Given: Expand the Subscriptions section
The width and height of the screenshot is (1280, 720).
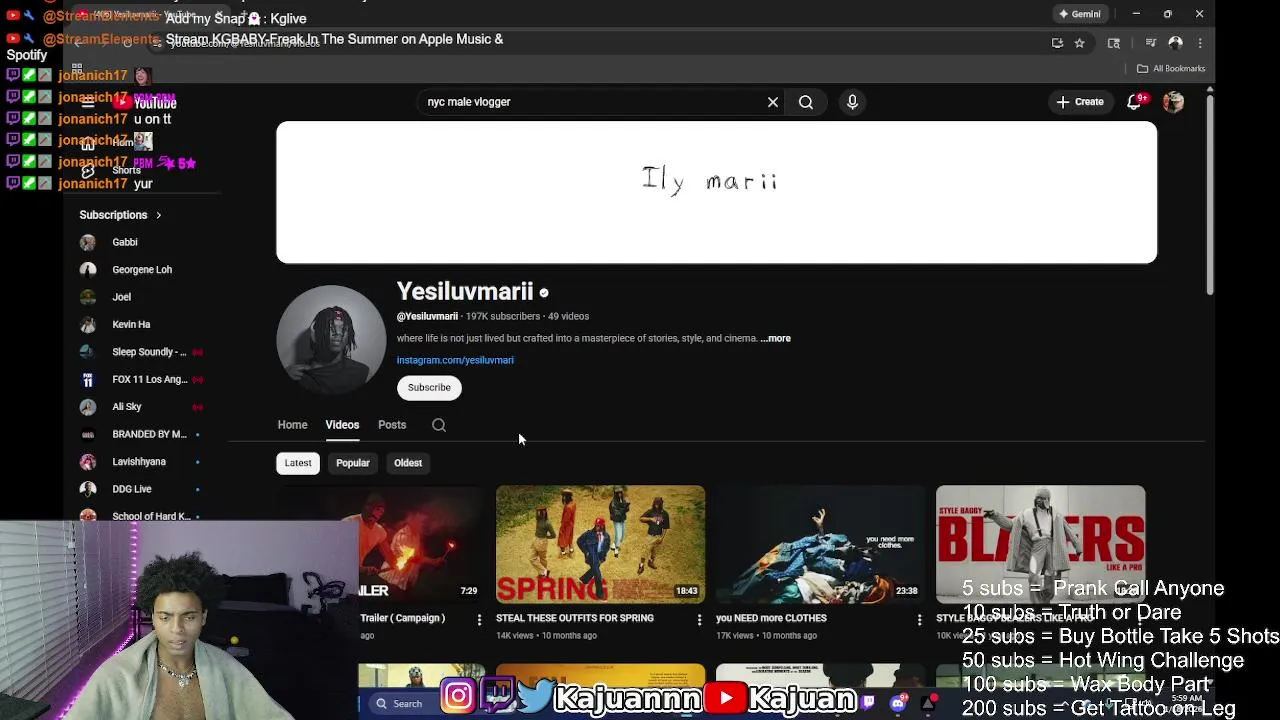Looking at the screenshot, I should pos(120,215).
